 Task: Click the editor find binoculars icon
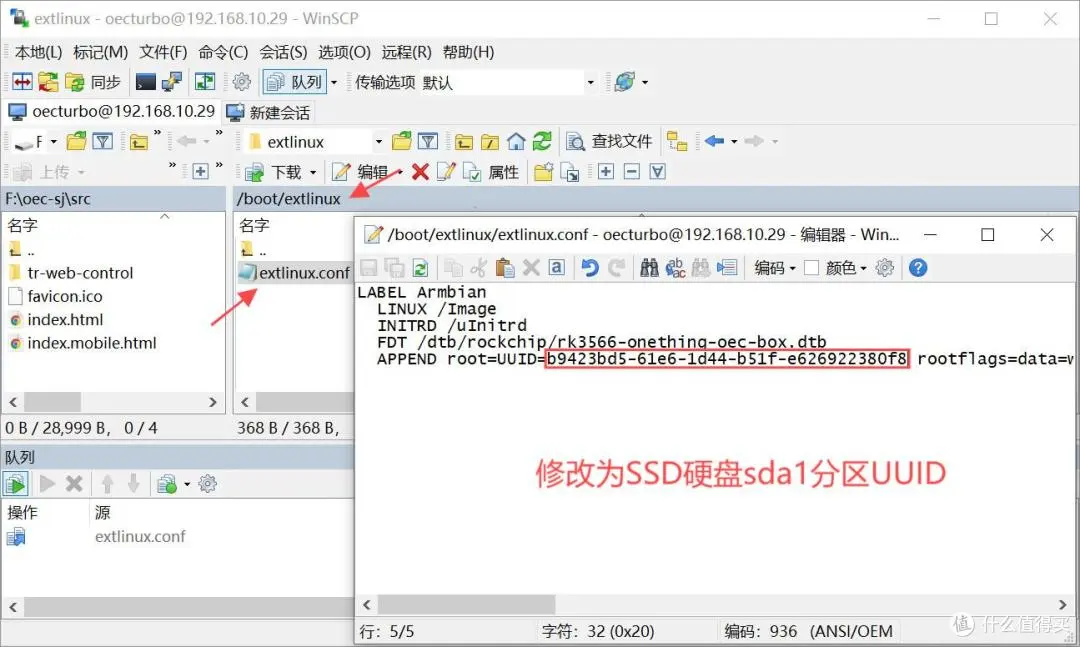point(649,267)
